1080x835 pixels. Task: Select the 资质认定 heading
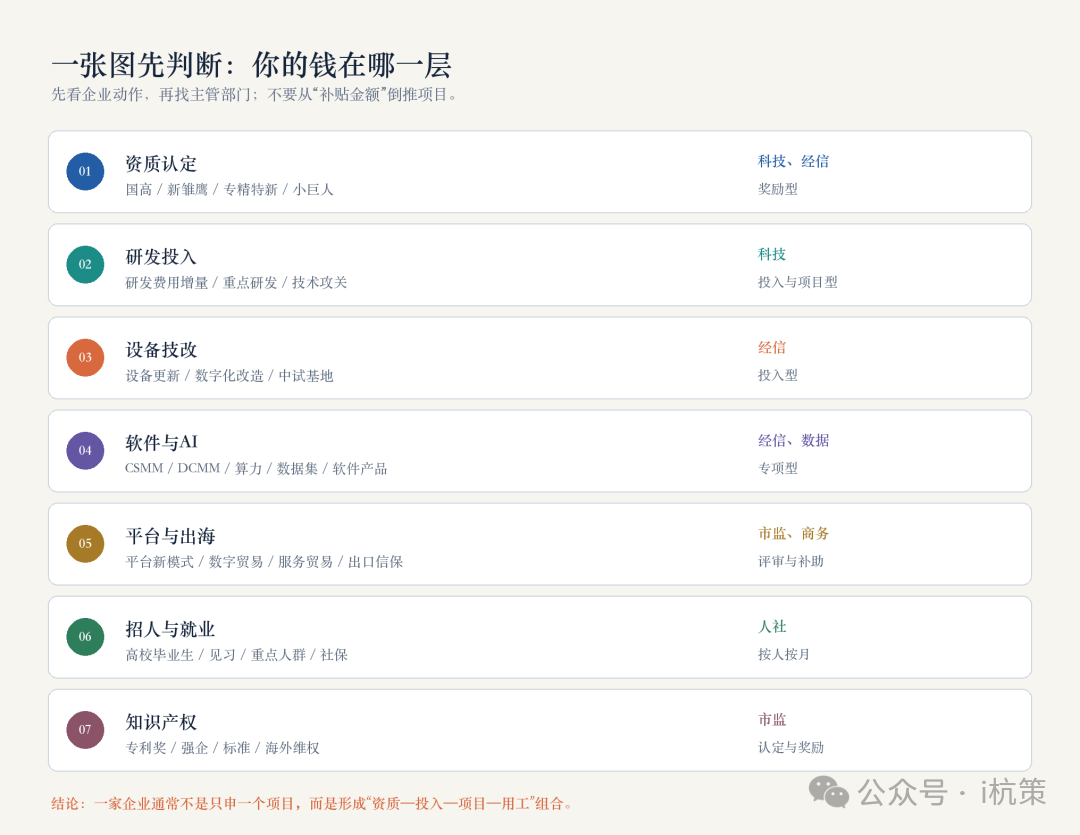[x=161, y=164]
